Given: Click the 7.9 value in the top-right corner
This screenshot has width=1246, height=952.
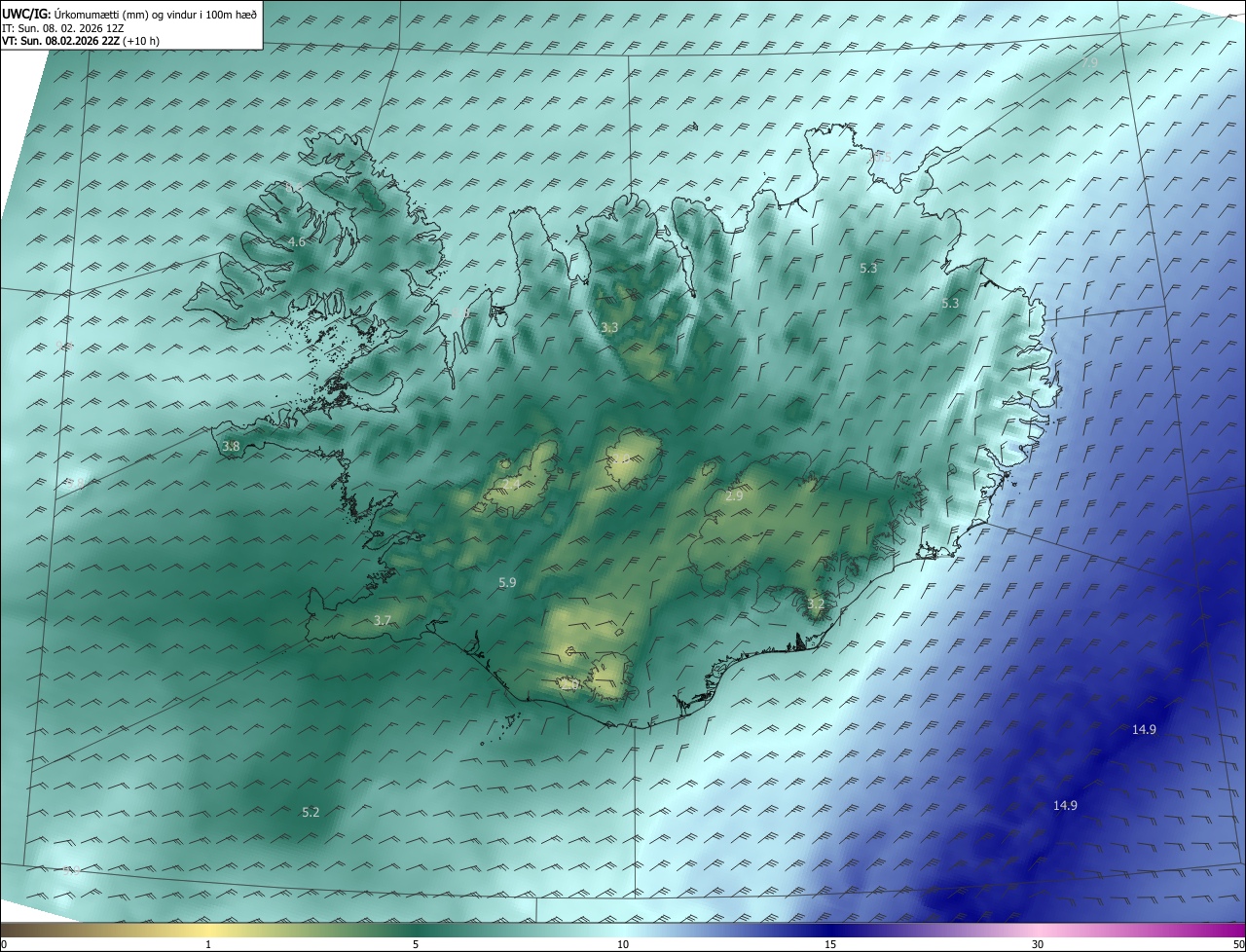Looking at the screenshot, I should pos(1089,62).
